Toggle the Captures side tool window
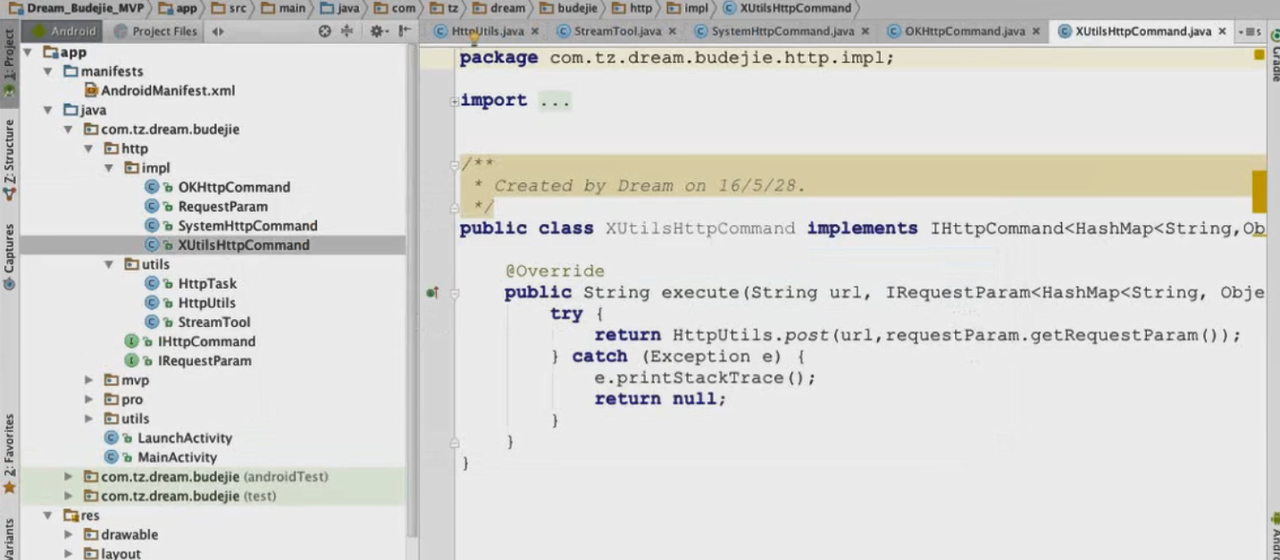Image resolution: width=1280 pixels, height=560 pixels. tap(9, 255)
